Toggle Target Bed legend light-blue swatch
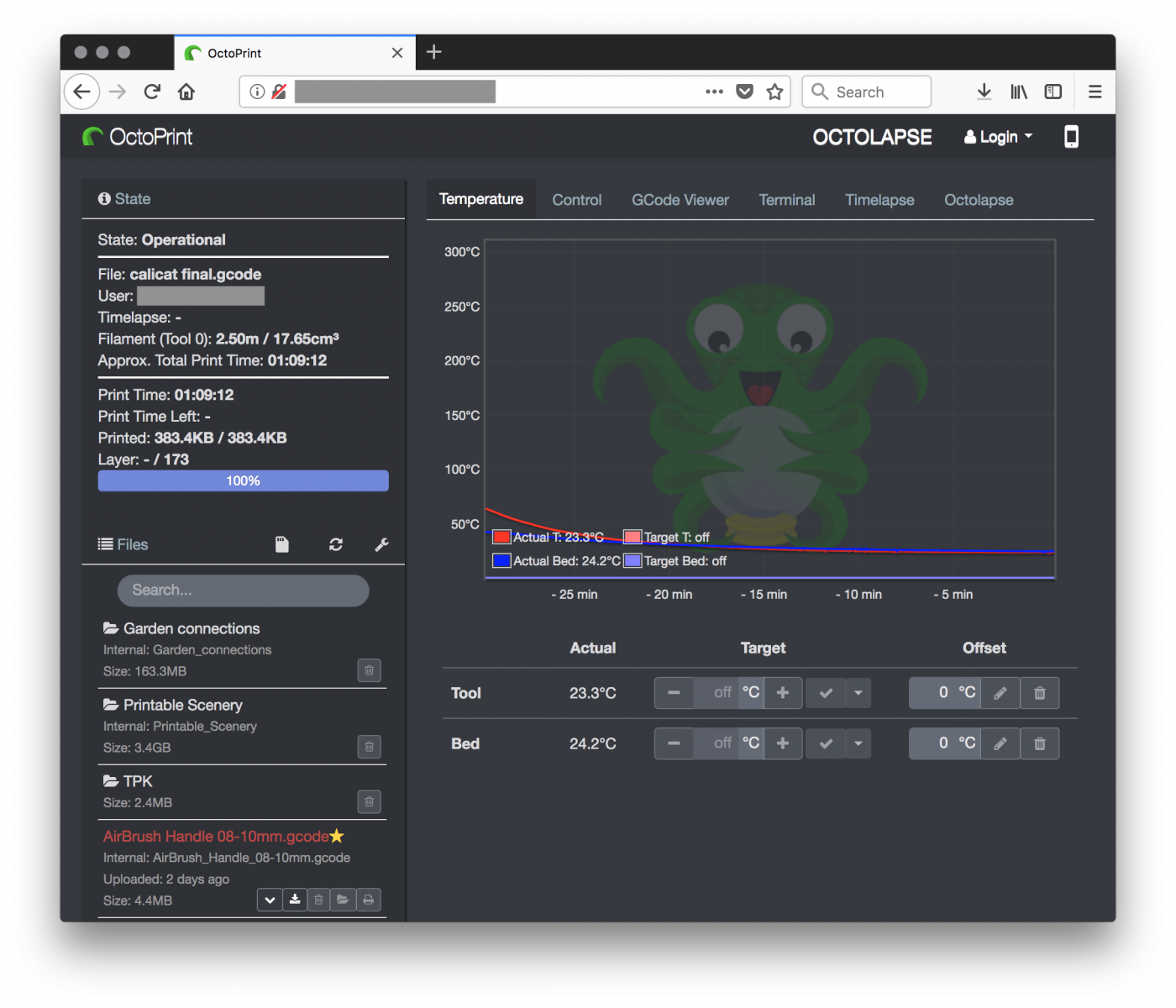Viewport: 1176px width, 1008px height. [x=633, y=560]
